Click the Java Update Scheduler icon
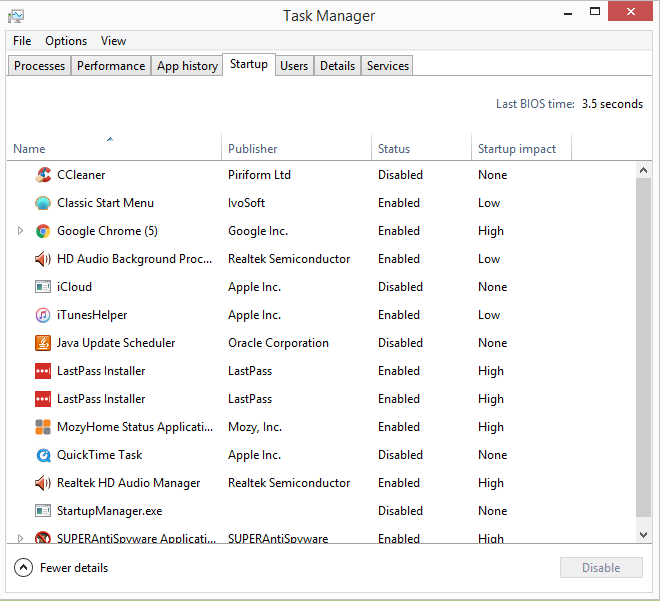660x601 pixels. (43, 343)
